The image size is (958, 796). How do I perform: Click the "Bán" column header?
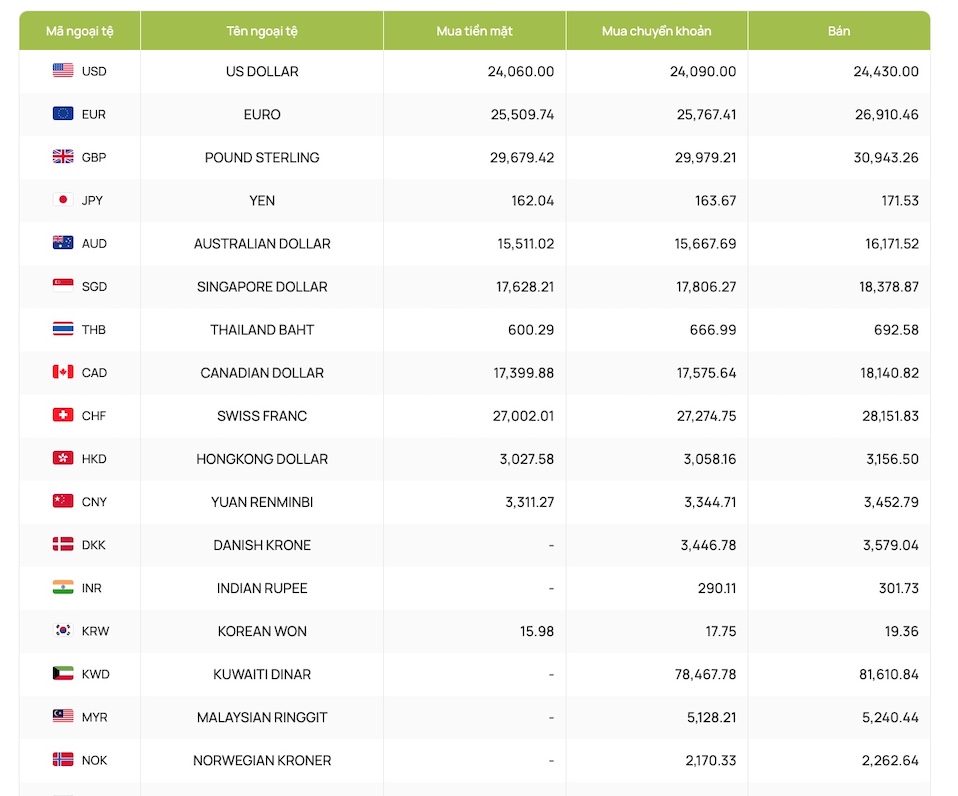click(x=838, y=31)
